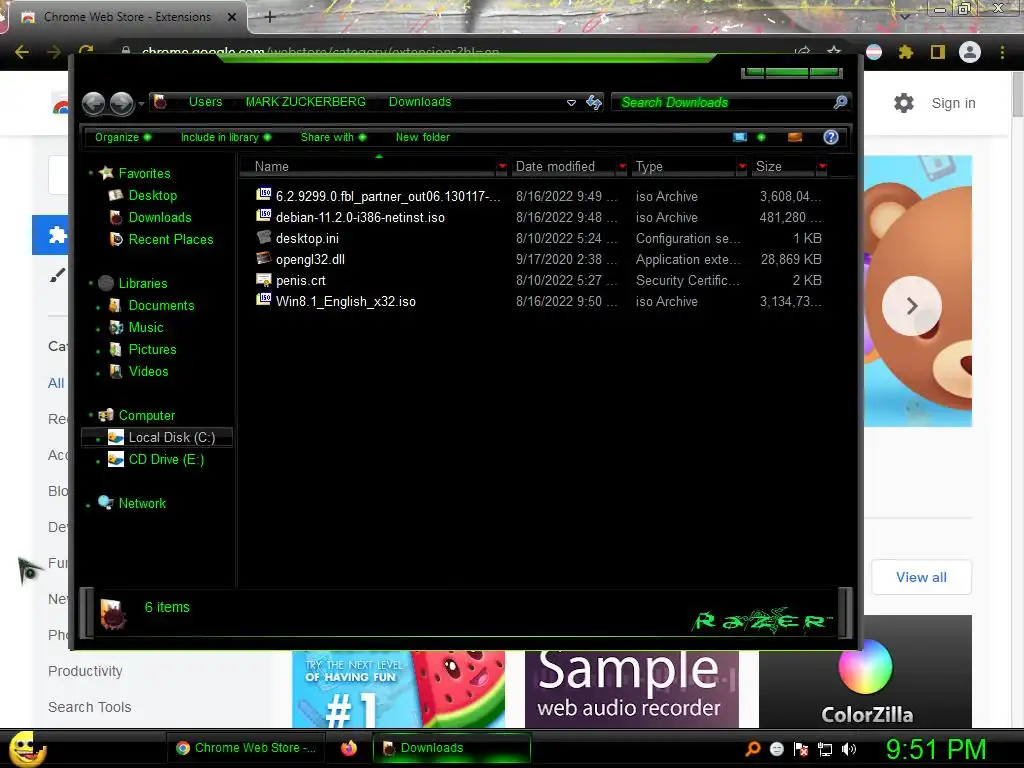Select Music library
Image resolution: width=1024 pixels, height=768 pixels.
146,327
